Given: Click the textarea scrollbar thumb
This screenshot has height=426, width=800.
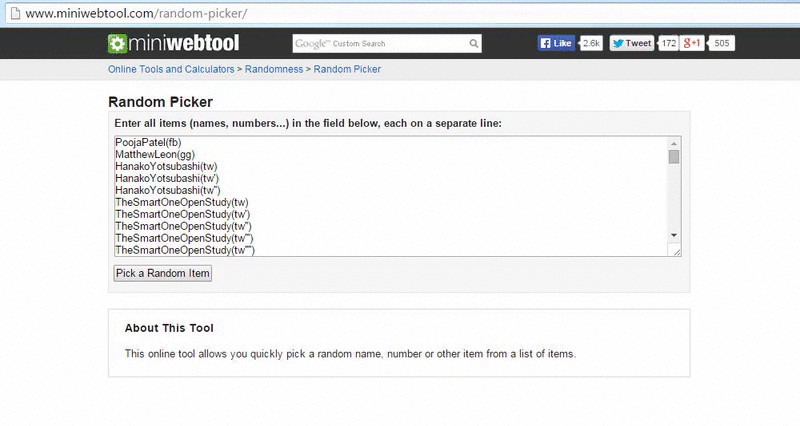Looking at the screenshot, I should [674, 157].
